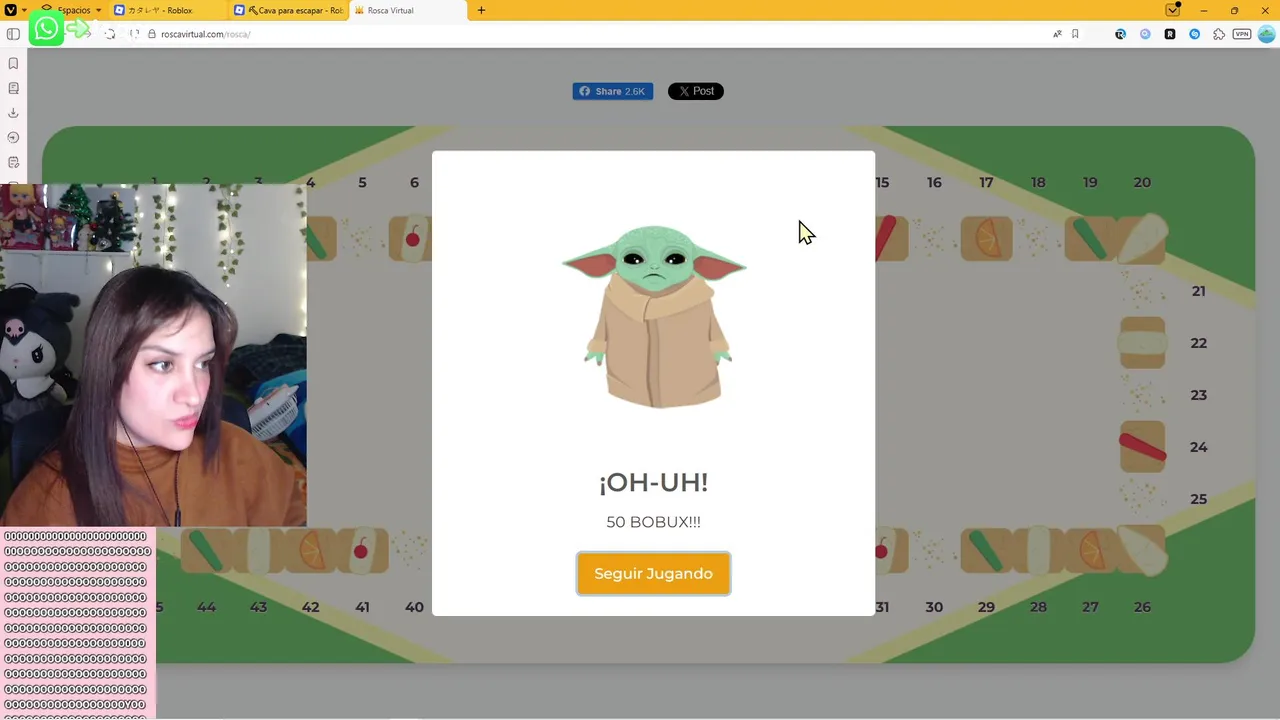Viewport: 1280px width, 720px height.
Task: Open a new tab with plus button
Action: pos(481,10)
